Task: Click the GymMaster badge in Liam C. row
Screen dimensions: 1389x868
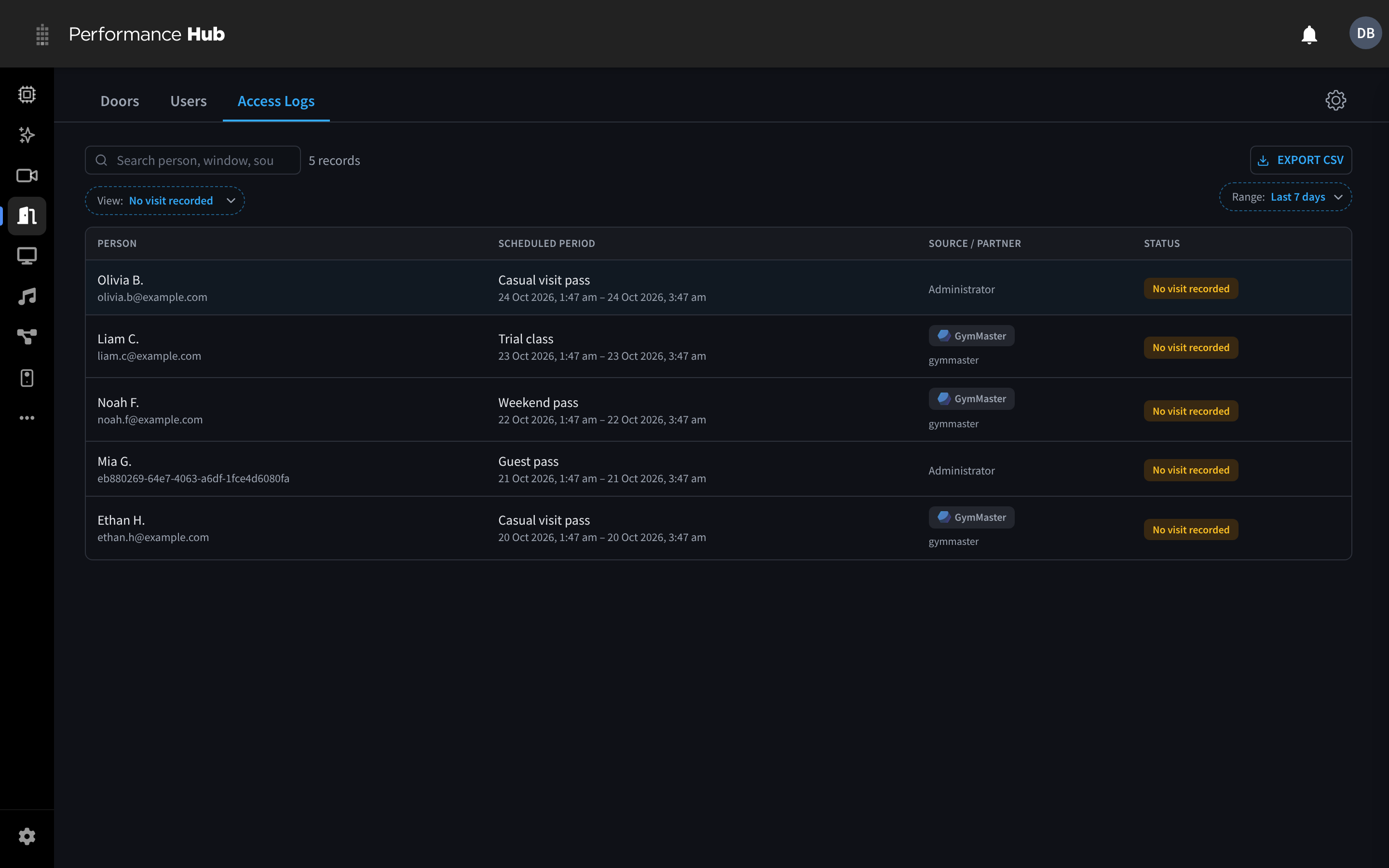Action: click(971, 336)
